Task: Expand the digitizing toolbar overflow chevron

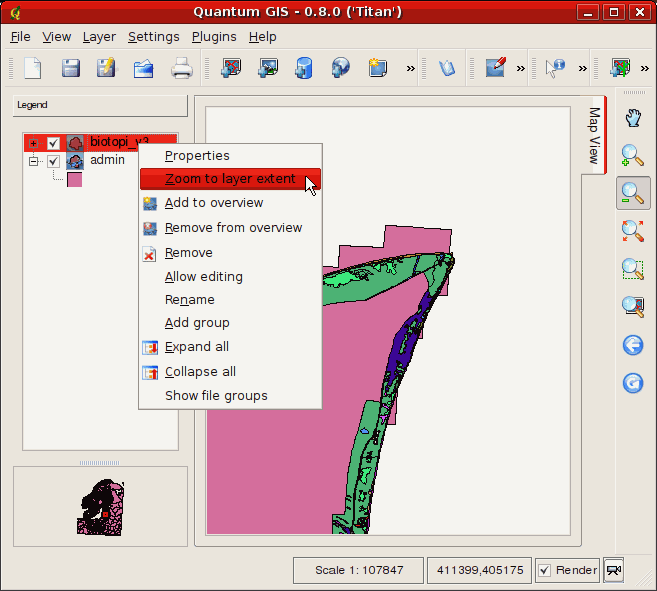Action: coord(520,68)
